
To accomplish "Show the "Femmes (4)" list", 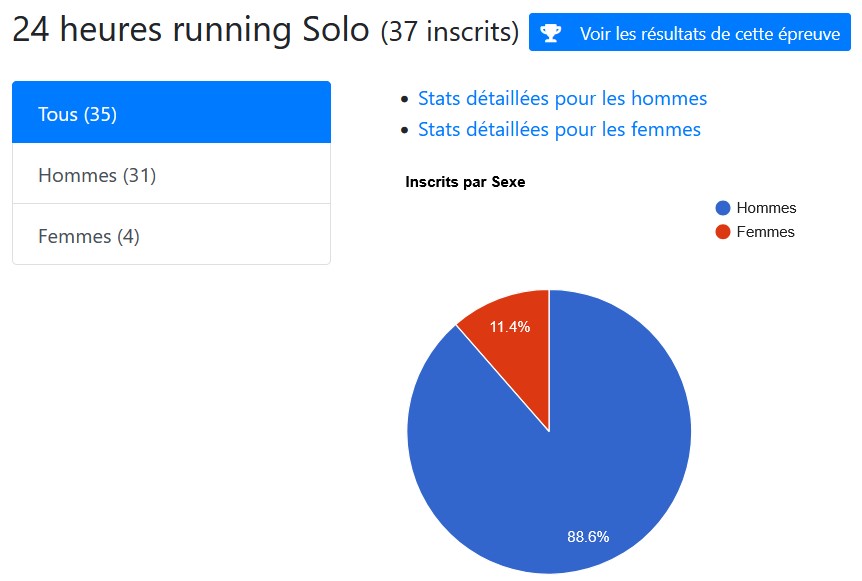I will 171,236.
